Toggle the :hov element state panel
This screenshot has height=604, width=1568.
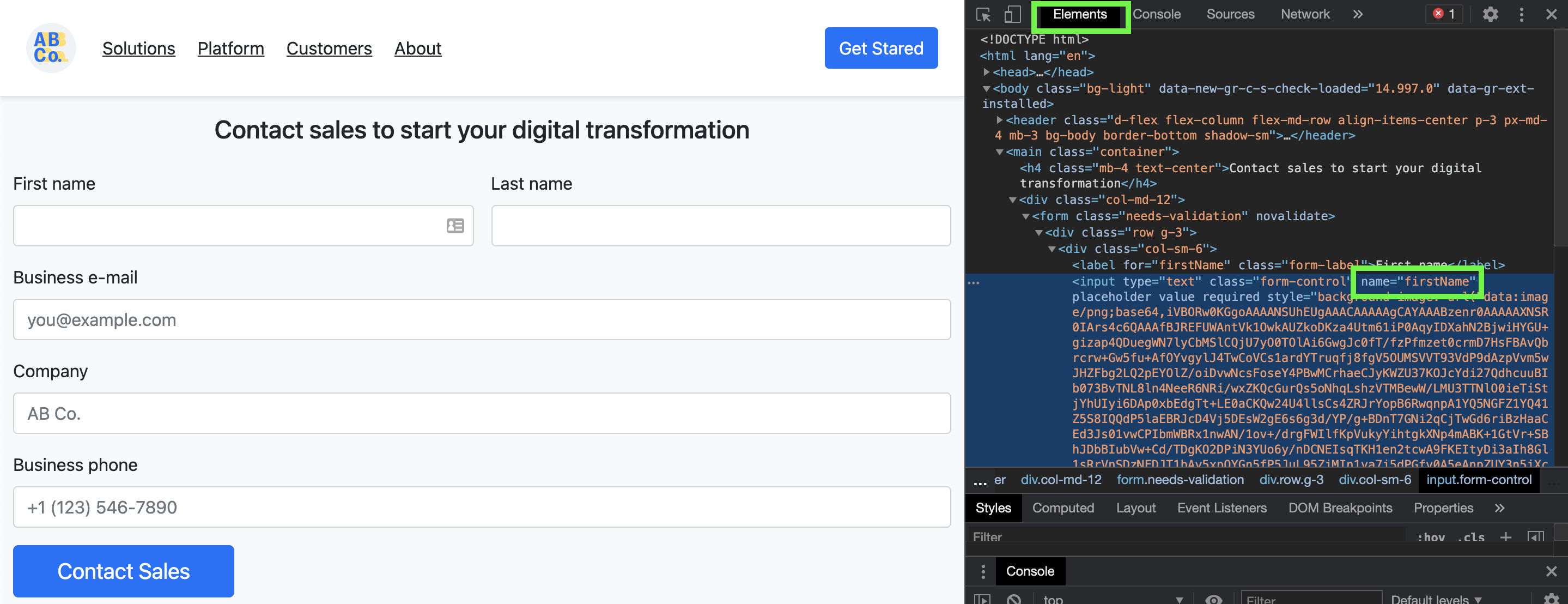pyautogui.click(x=1431, y=537)
